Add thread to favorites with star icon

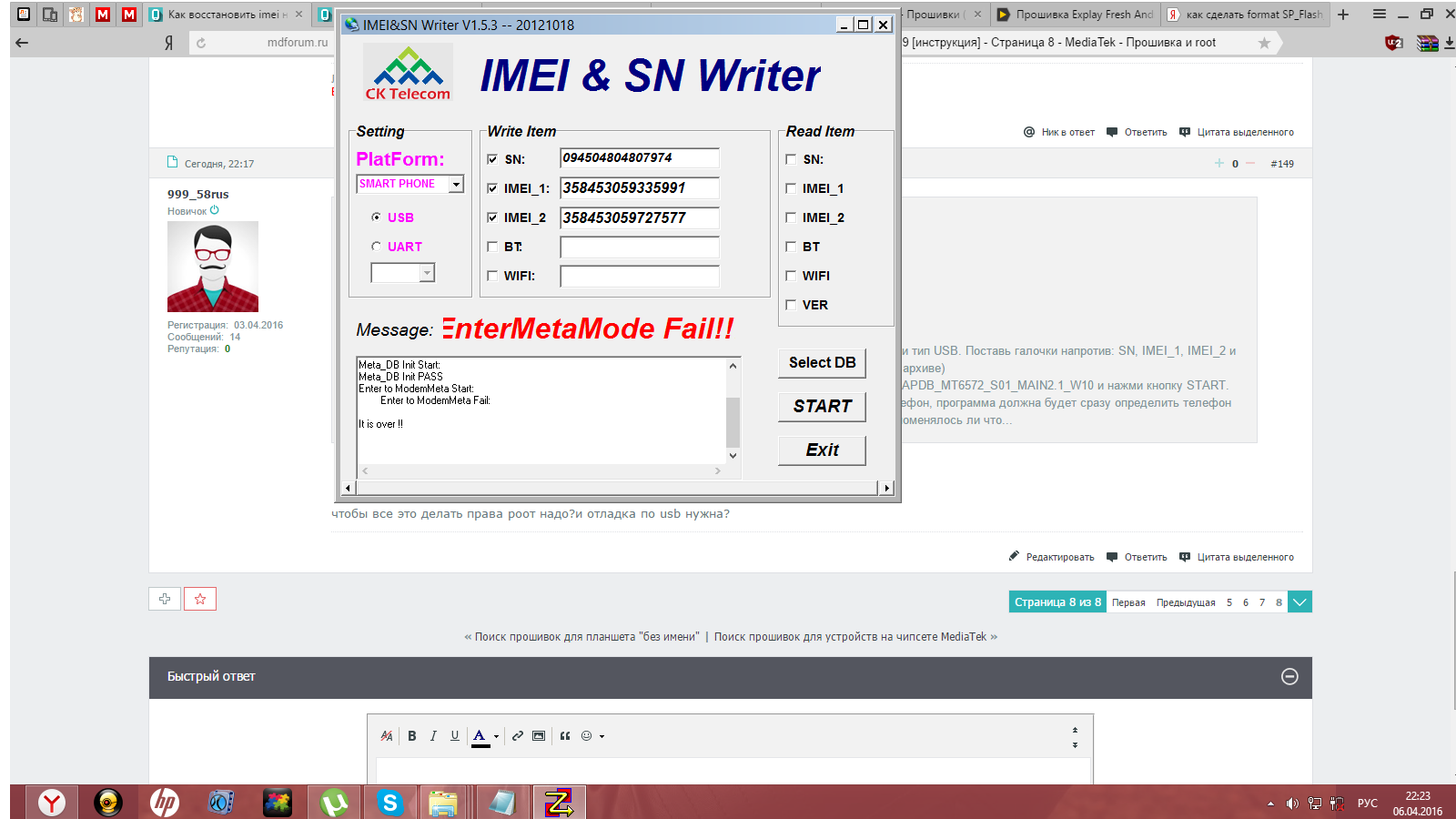[x=200, y=599]
